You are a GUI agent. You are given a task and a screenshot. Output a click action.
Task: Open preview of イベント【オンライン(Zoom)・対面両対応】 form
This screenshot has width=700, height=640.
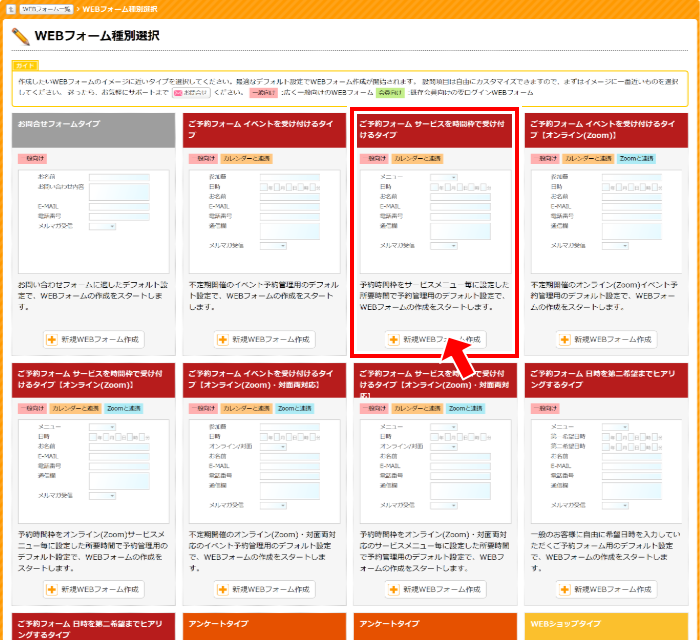265,471
